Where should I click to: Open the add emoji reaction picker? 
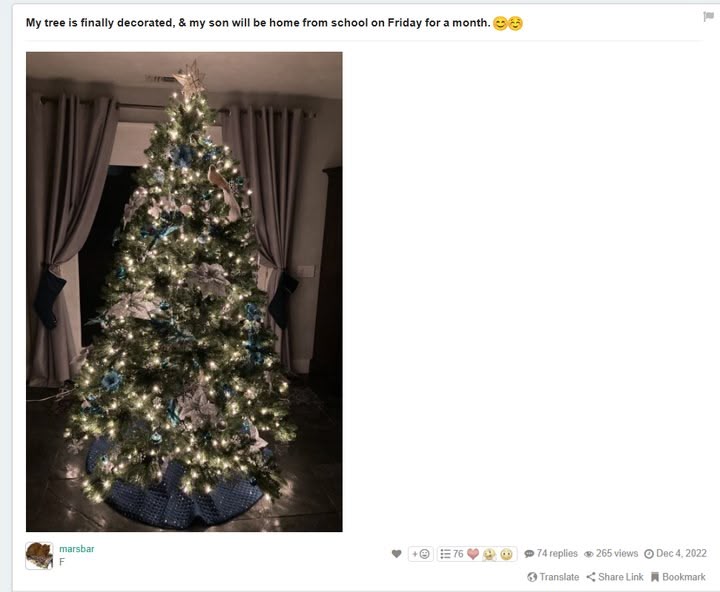click(x=421, y=554)
